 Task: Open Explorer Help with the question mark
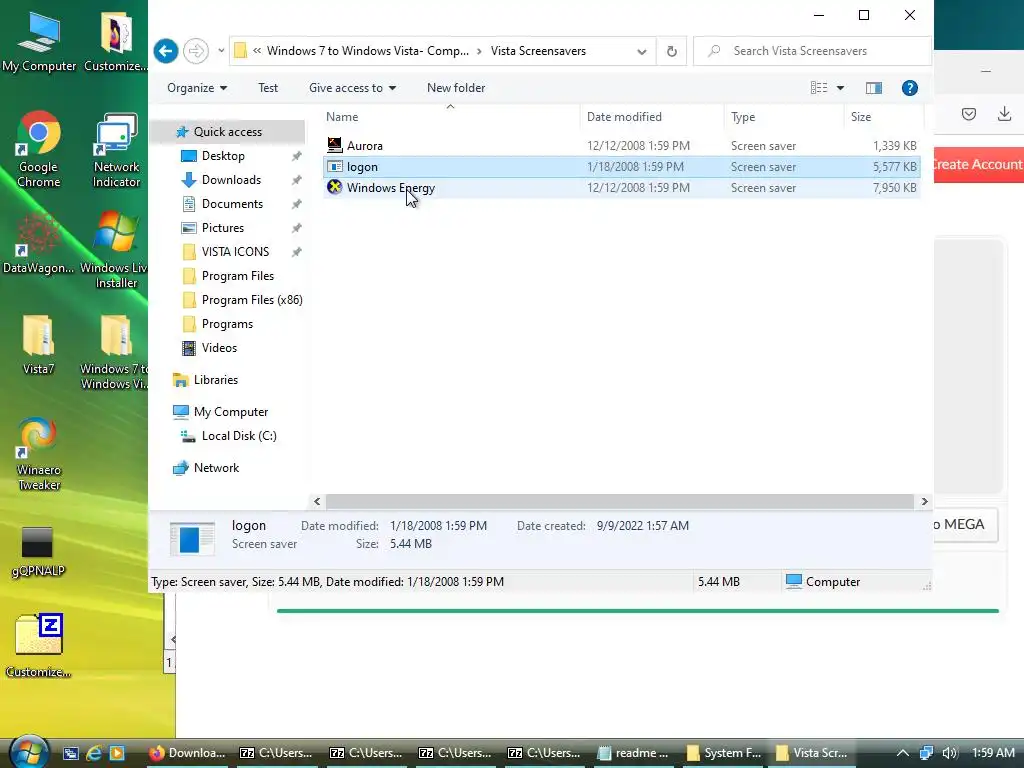pos(910,88)
